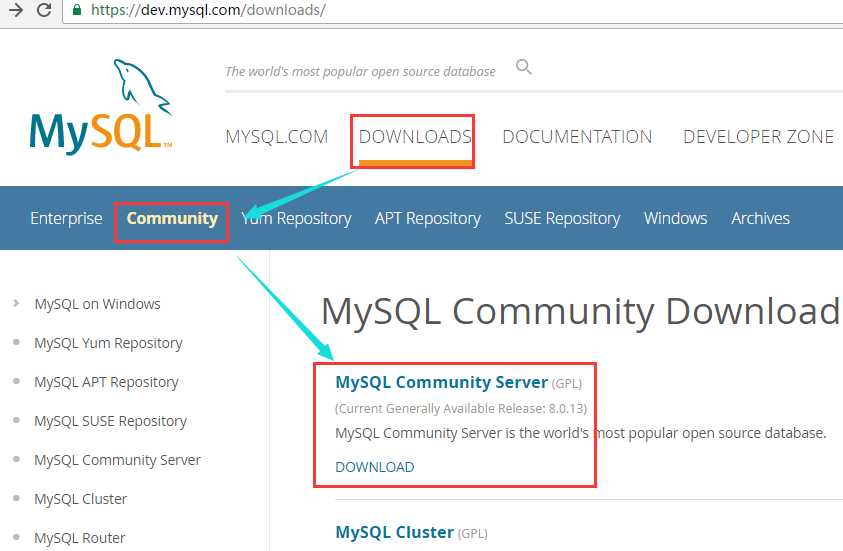Open the DOWNLOADS navigation tab
Image resolution: width=843 pixels, height=551 pixels.
click(x=415, y=137)
